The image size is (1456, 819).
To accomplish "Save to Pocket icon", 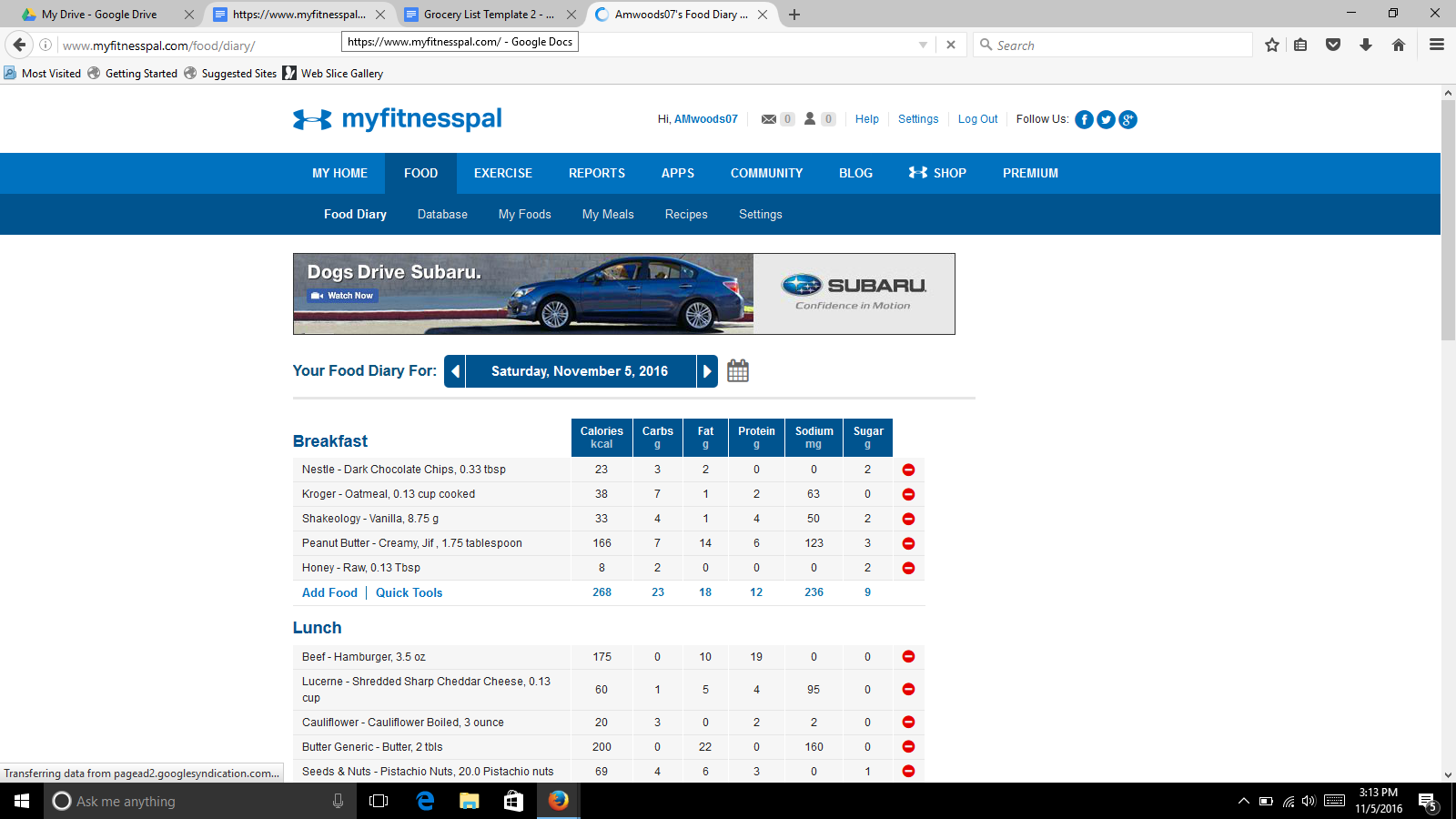I will click(x=1333, y=45).
